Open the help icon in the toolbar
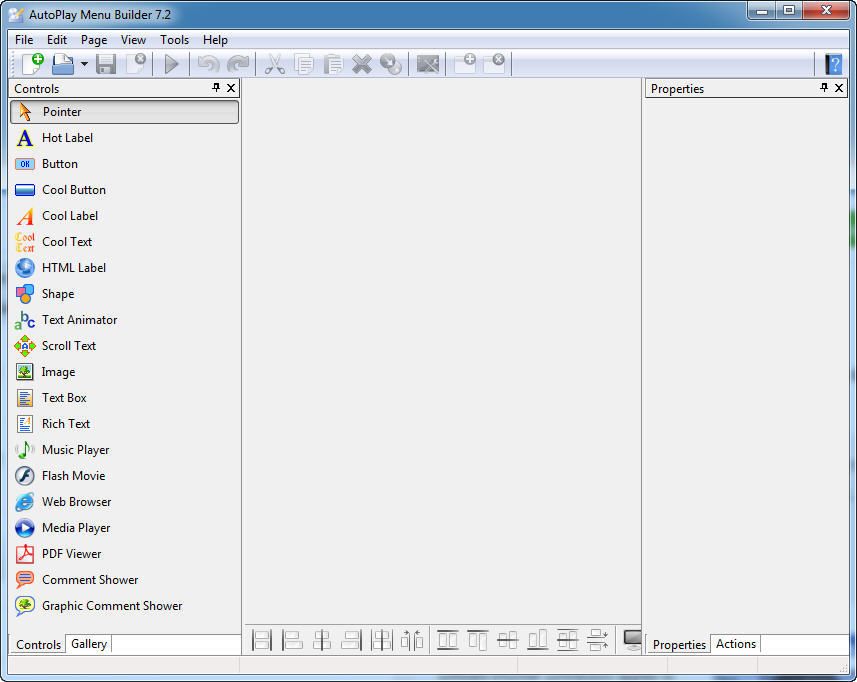The width and height of the screenshot is (857, 682). (833, 64)
